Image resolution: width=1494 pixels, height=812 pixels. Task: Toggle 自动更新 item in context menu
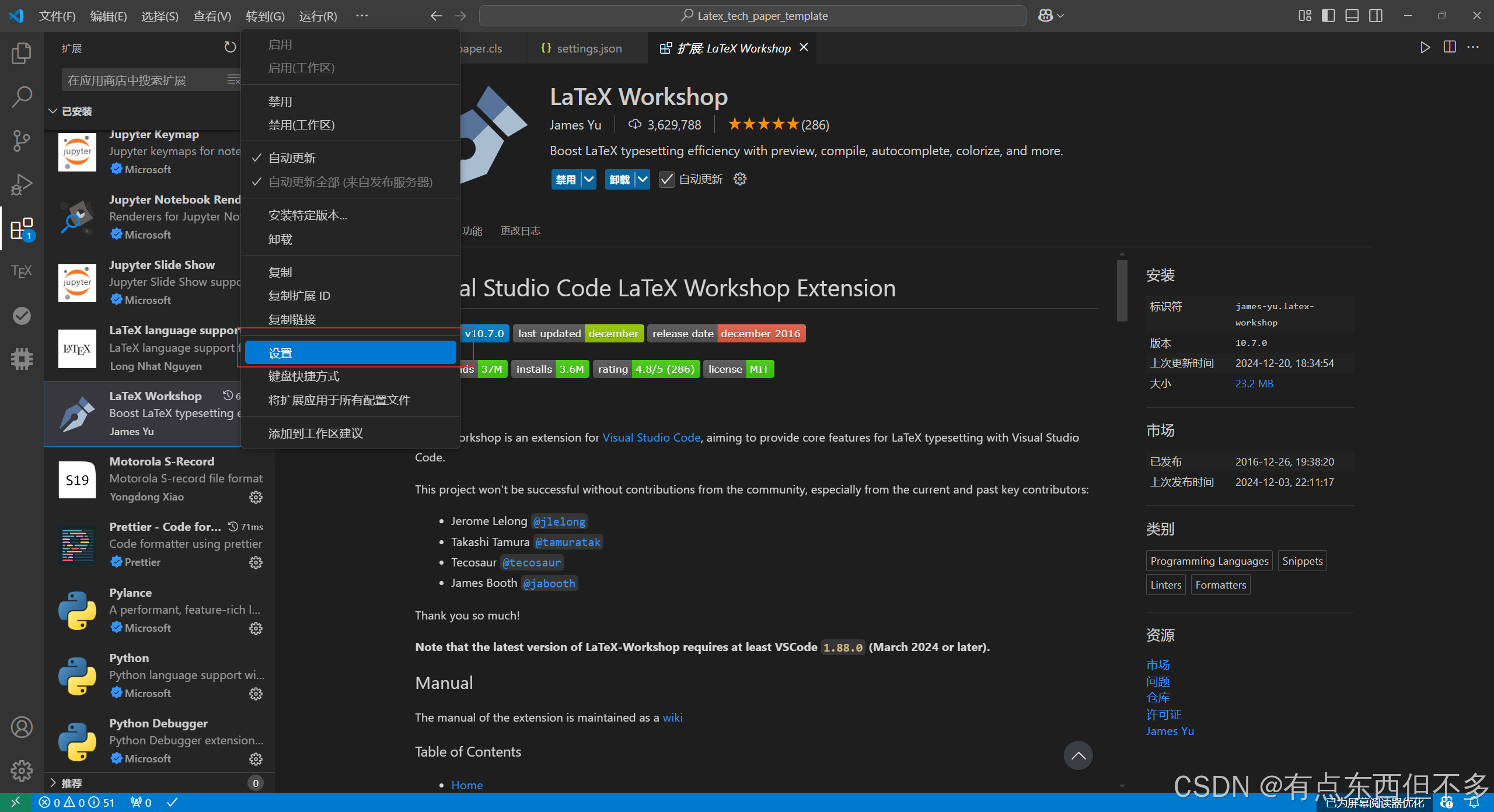pyautogui.click(x=292, y=158)
